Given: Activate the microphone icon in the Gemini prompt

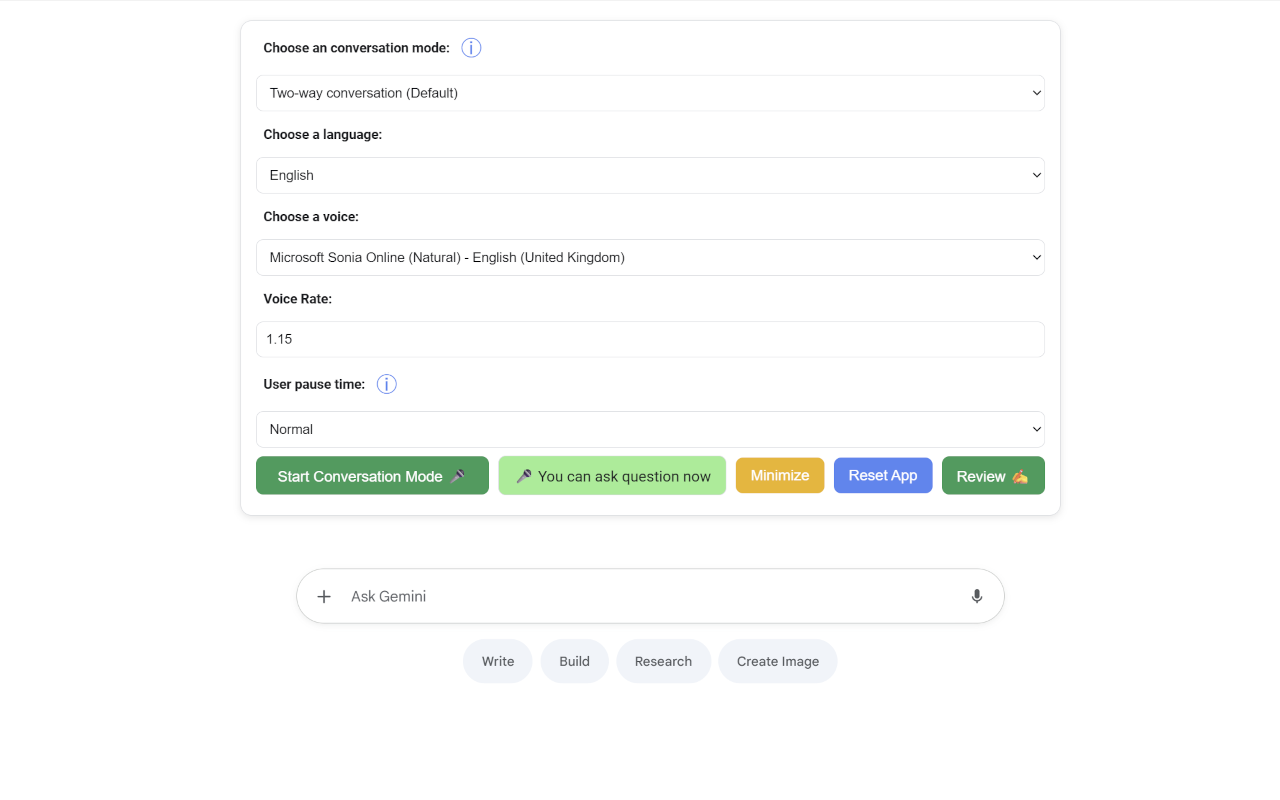Looking at the screenshot, I should pyautogui.click(x=976, y=597).
